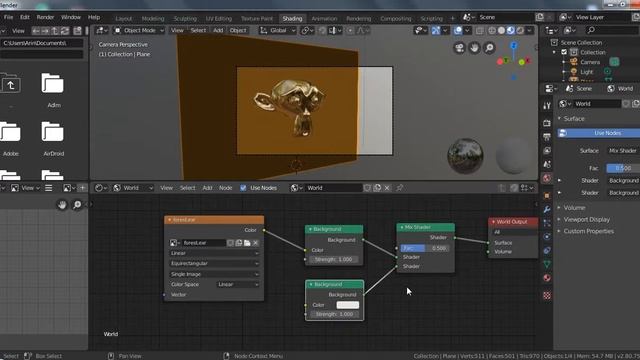Collapse the Surface panel
640x360 pixels.
tap(573, 119)
